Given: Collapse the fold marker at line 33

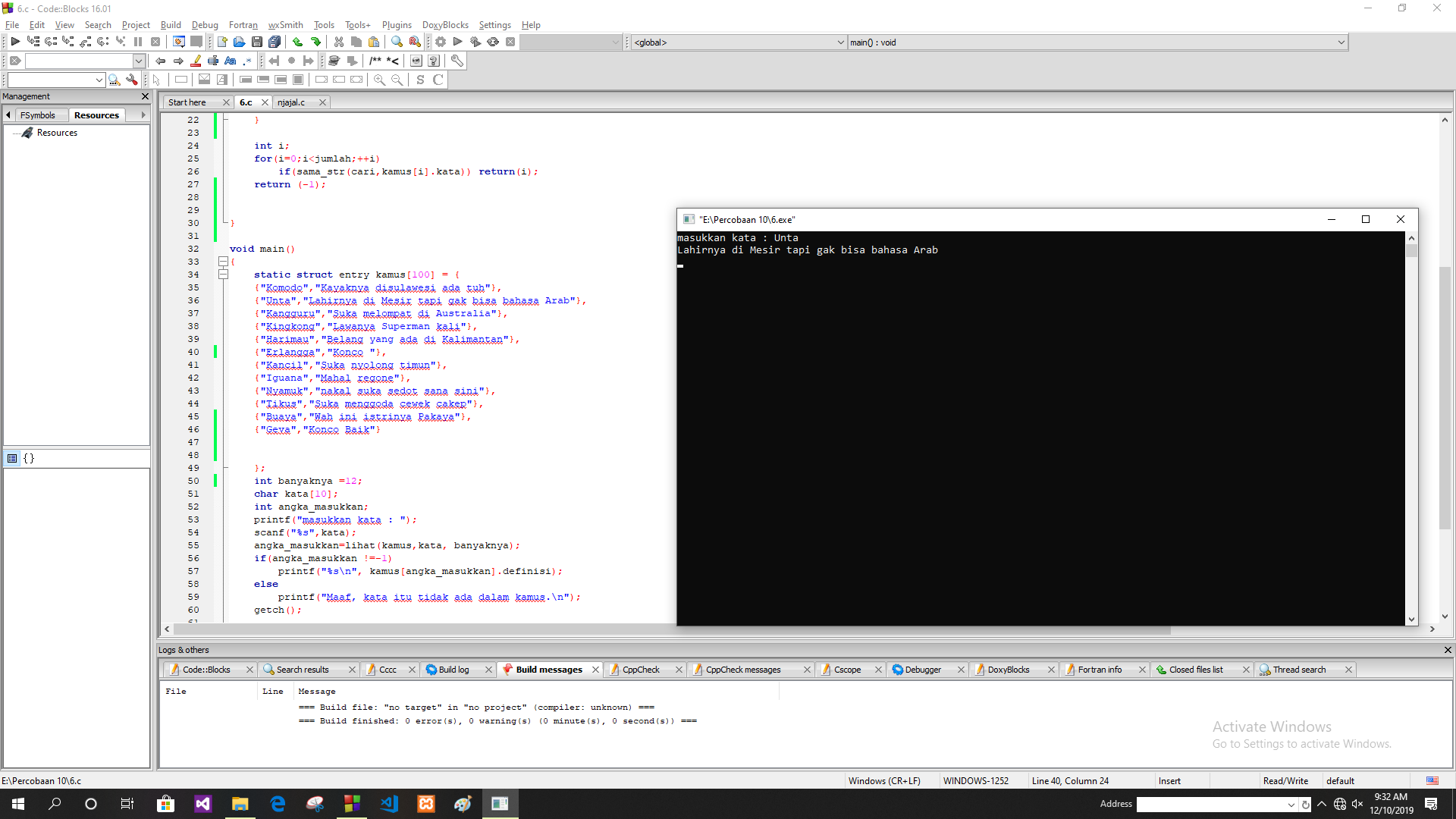Looking at the screenshot, I should (x=223, y=262).
